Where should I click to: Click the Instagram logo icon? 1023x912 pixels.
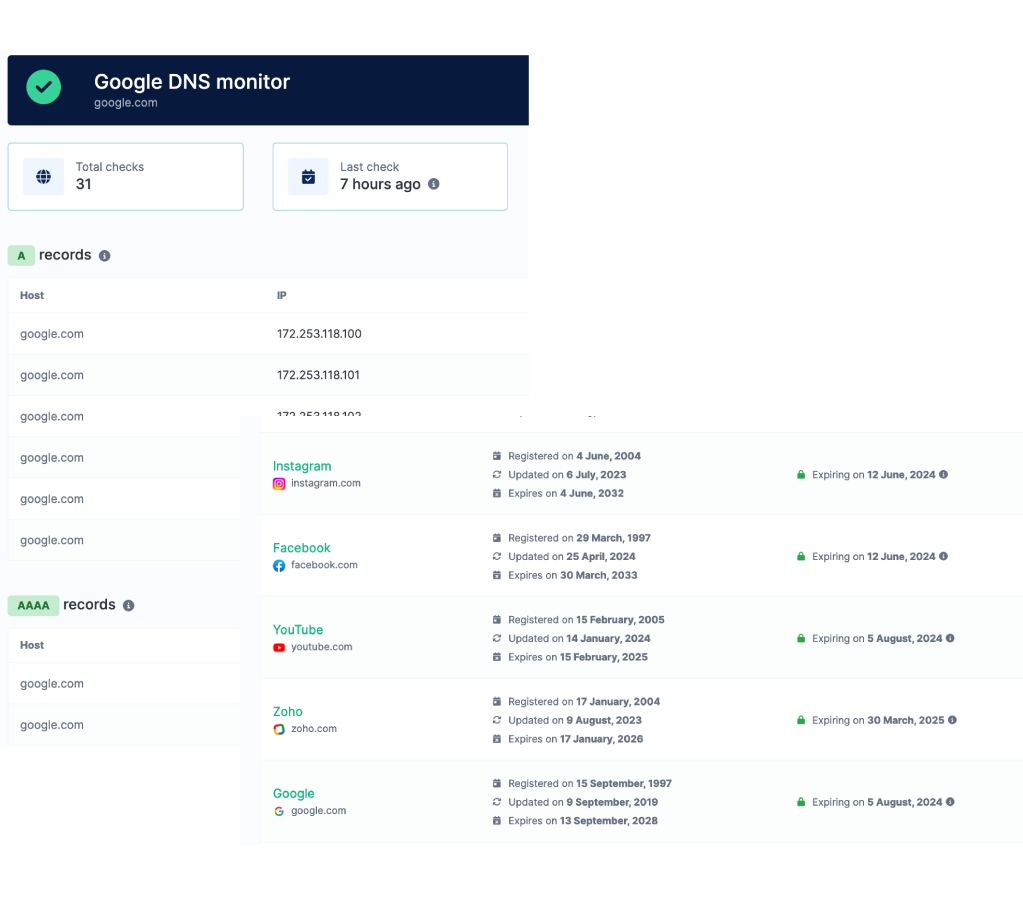[279, 484]
